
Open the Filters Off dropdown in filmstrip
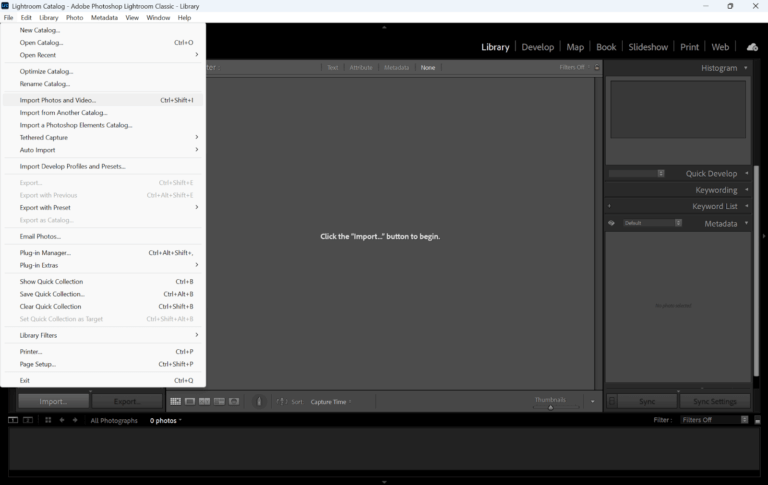coord(715,420)
